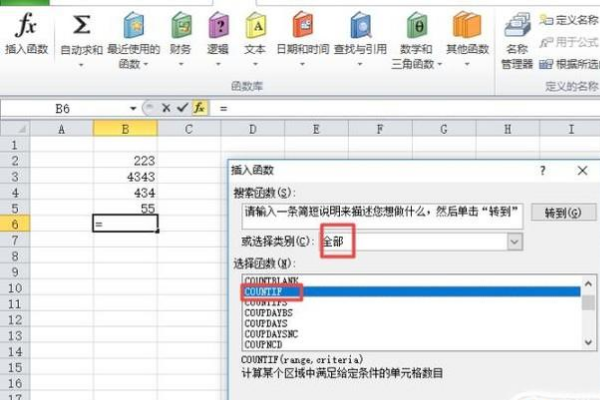Select column C header
This screenshot has width=600, height=400.
tap(189, 129)
